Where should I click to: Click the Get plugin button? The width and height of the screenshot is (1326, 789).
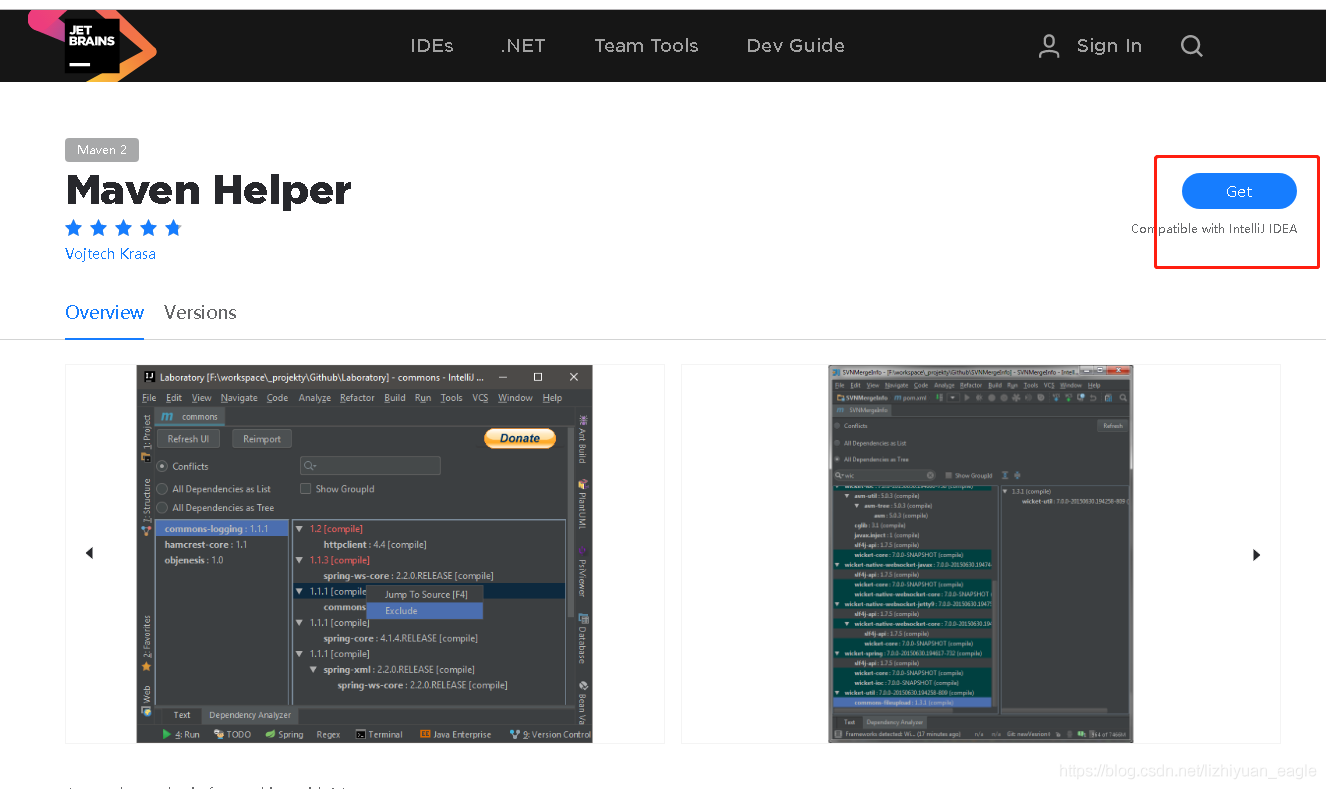coord(1239,191)
